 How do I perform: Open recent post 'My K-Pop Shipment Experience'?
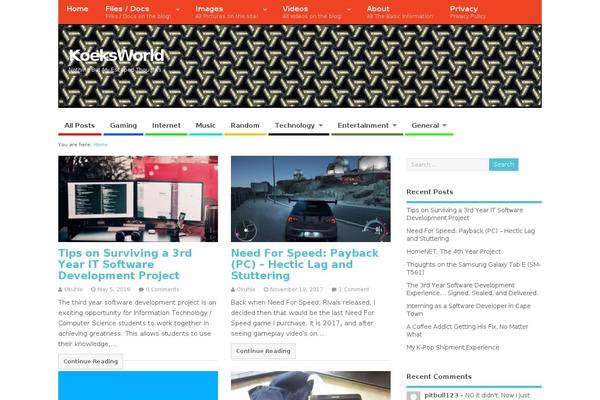click(453, 348)
